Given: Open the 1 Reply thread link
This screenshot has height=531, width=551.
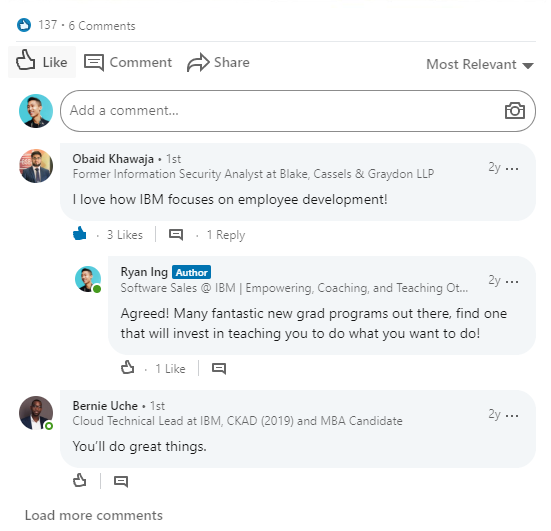Looking at the screenshot, I should point(226,235).
